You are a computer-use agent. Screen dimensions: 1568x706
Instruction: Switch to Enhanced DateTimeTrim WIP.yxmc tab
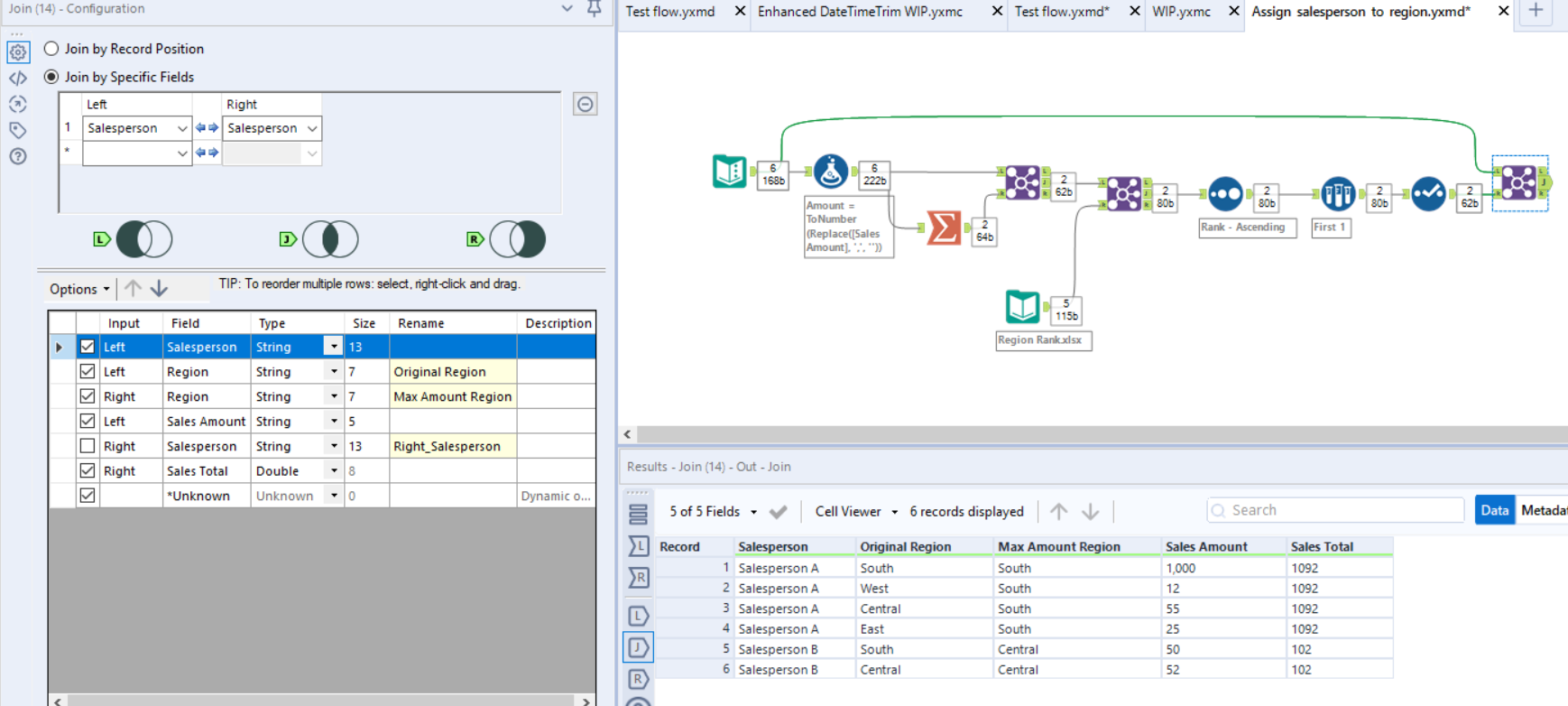click(x=860, y=12)
